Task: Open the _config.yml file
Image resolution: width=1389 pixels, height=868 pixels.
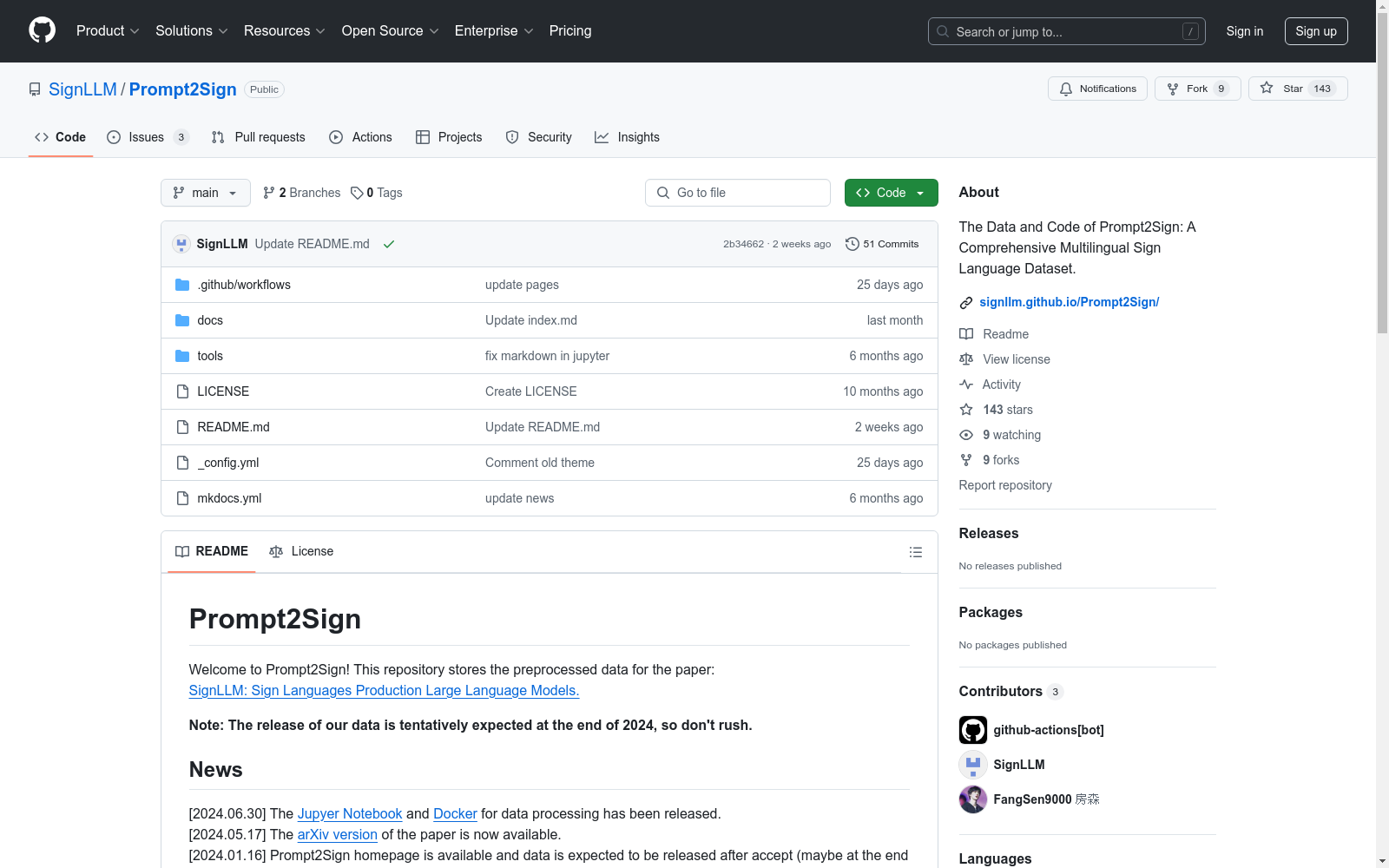Action: (x=228, y=463)
